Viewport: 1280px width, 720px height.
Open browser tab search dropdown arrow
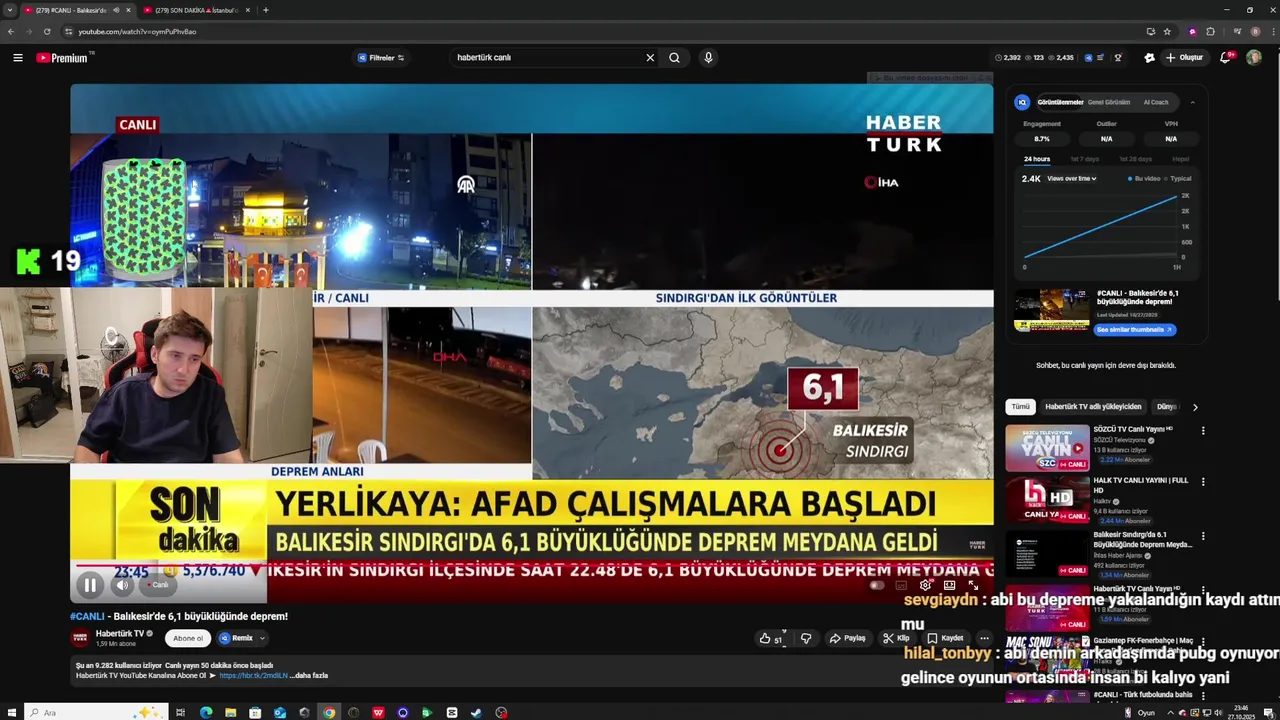point(10,10)
